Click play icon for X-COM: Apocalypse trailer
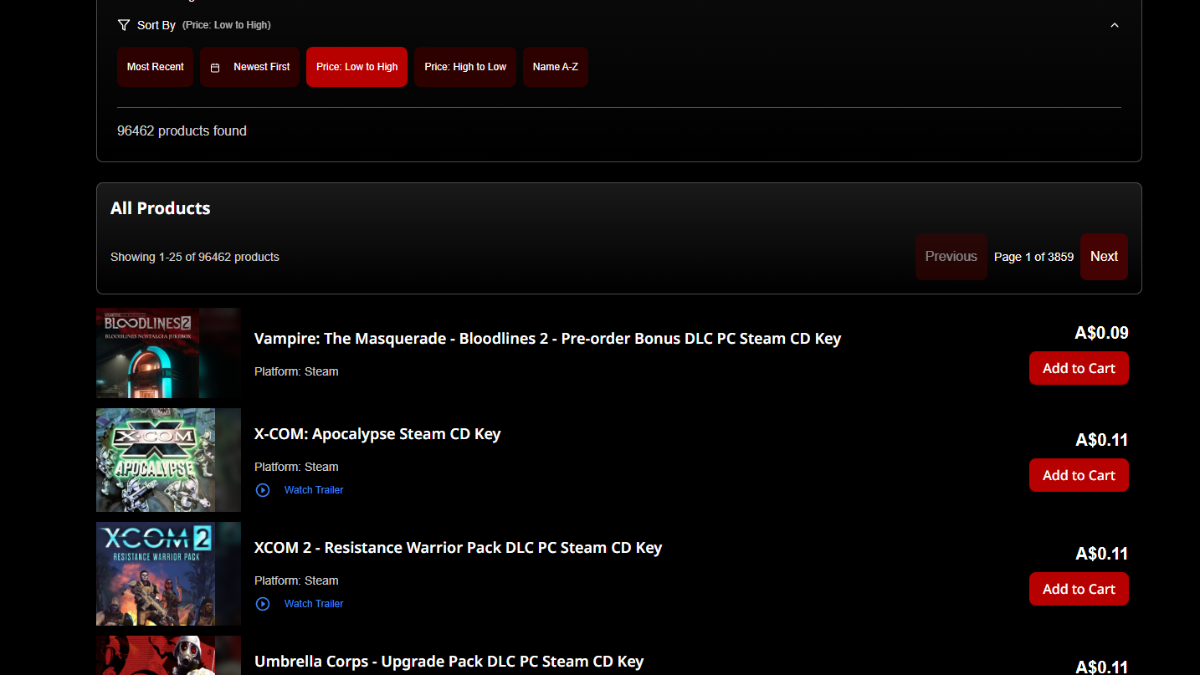 point(263,490)
